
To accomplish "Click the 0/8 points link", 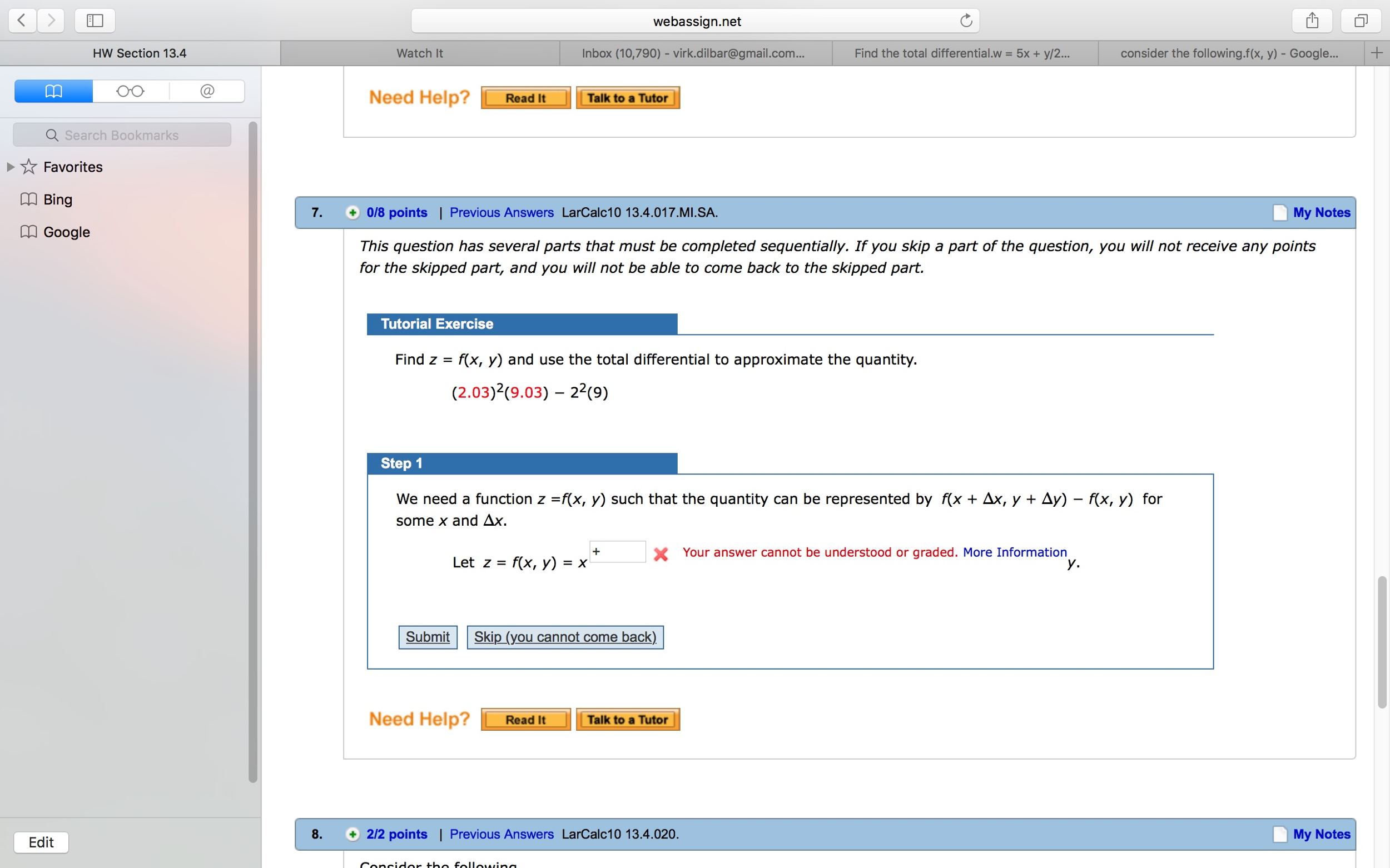I will (397, 212).
